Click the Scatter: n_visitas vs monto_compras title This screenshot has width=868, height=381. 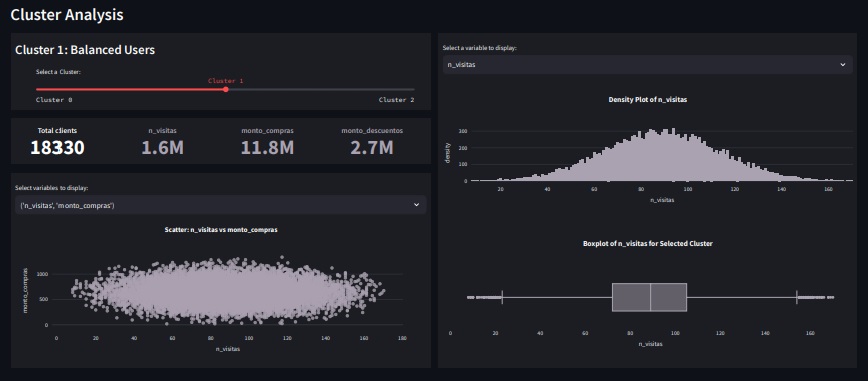(x=221, y=230)
